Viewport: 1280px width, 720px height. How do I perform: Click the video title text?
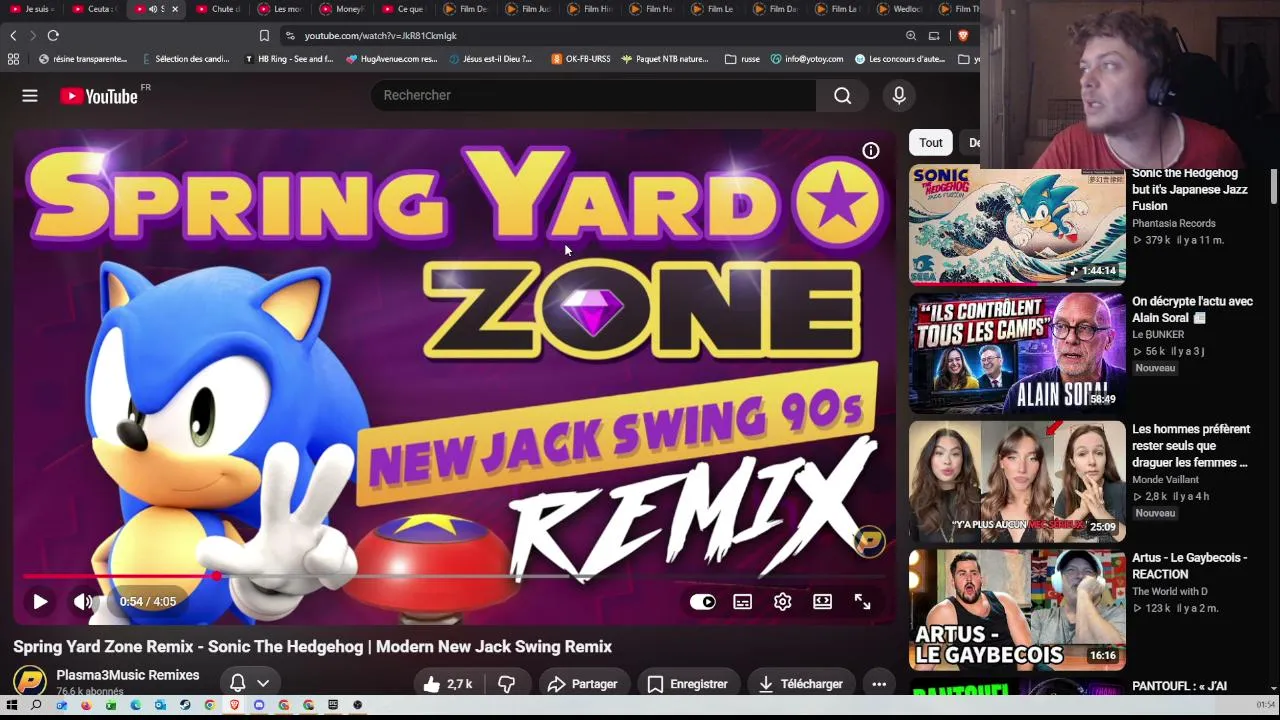click(x=313, y=647)
